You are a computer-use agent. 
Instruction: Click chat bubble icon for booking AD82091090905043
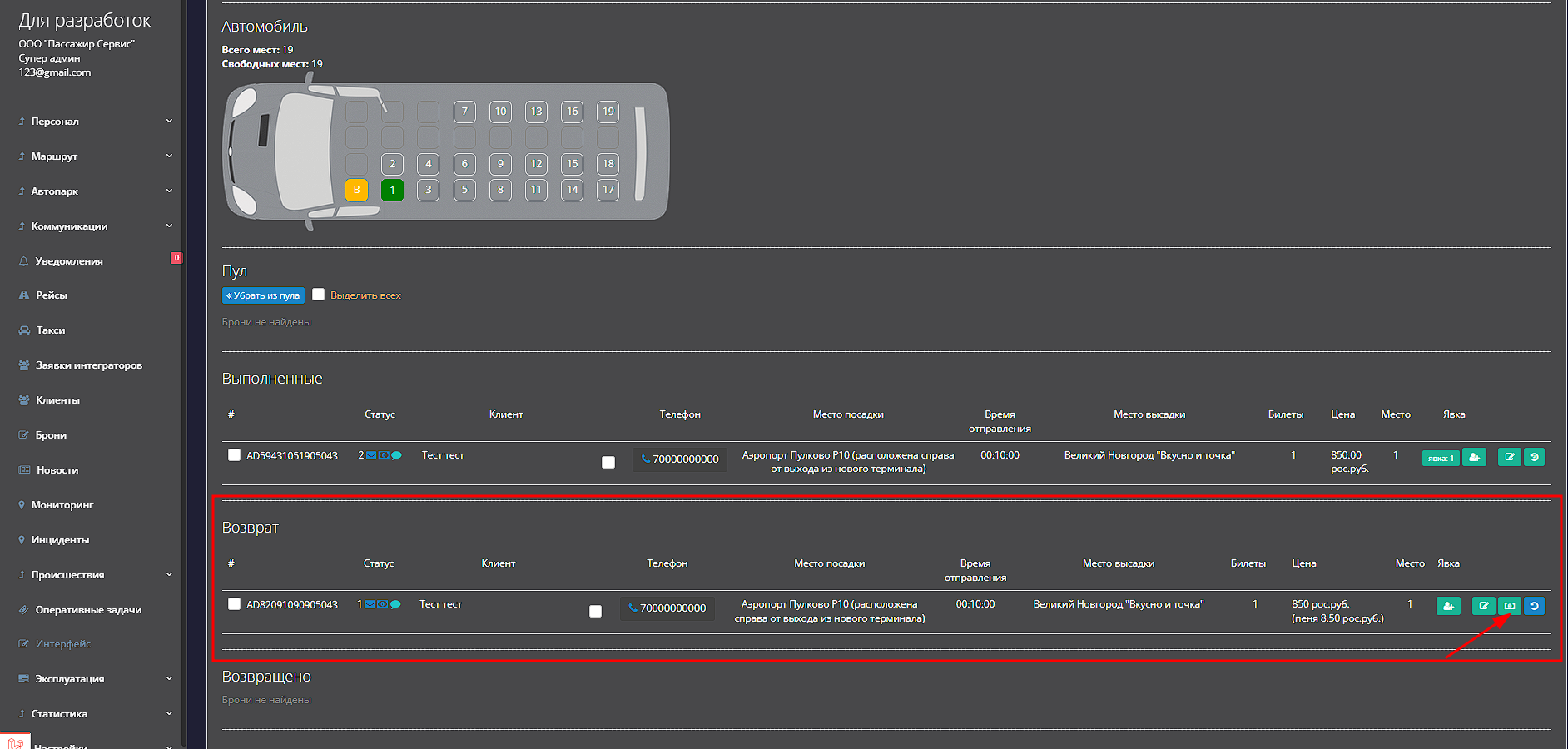coord(395,604)
